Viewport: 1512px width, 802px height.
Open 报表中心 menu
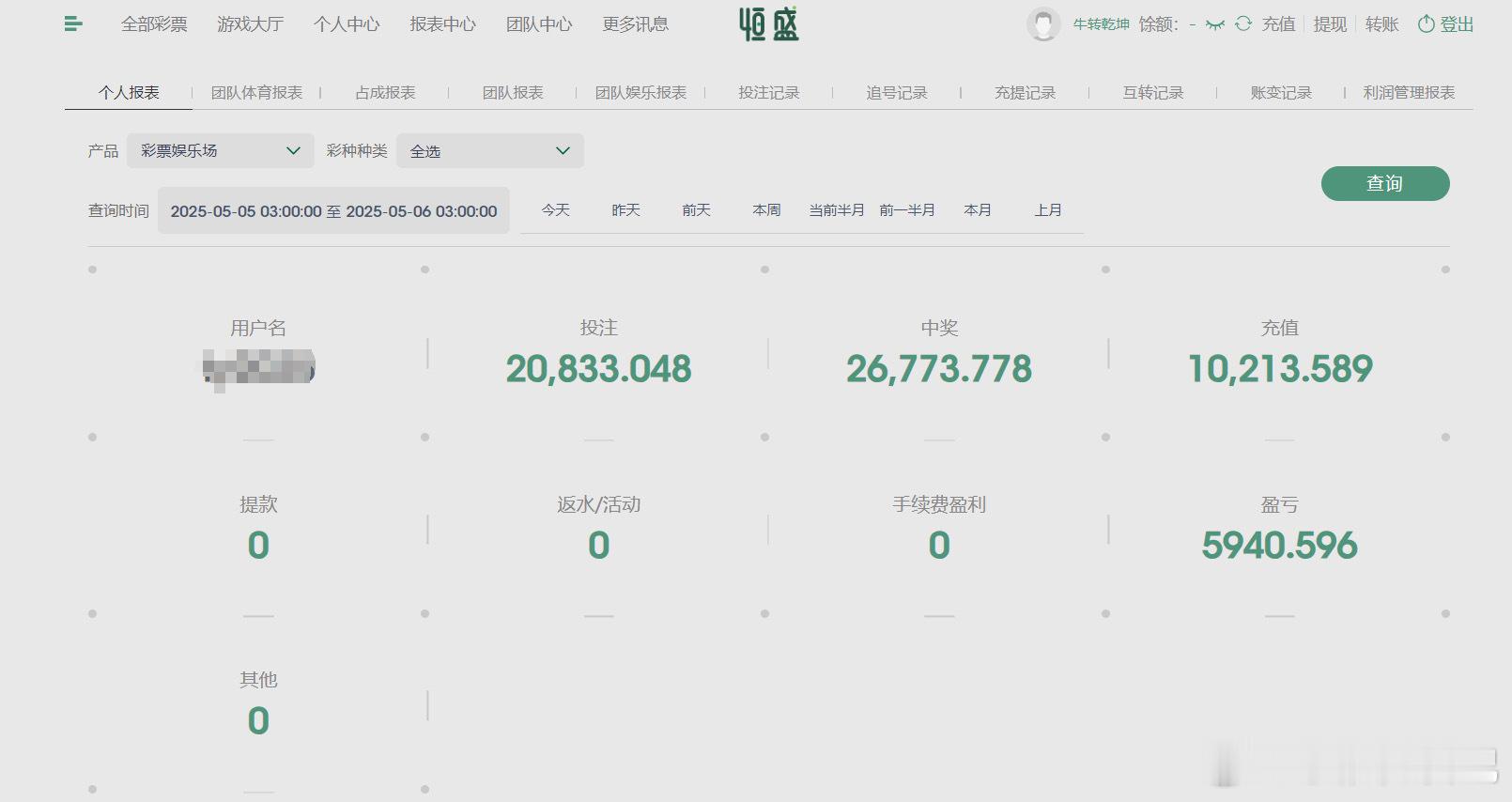click(x=442, y=24)
